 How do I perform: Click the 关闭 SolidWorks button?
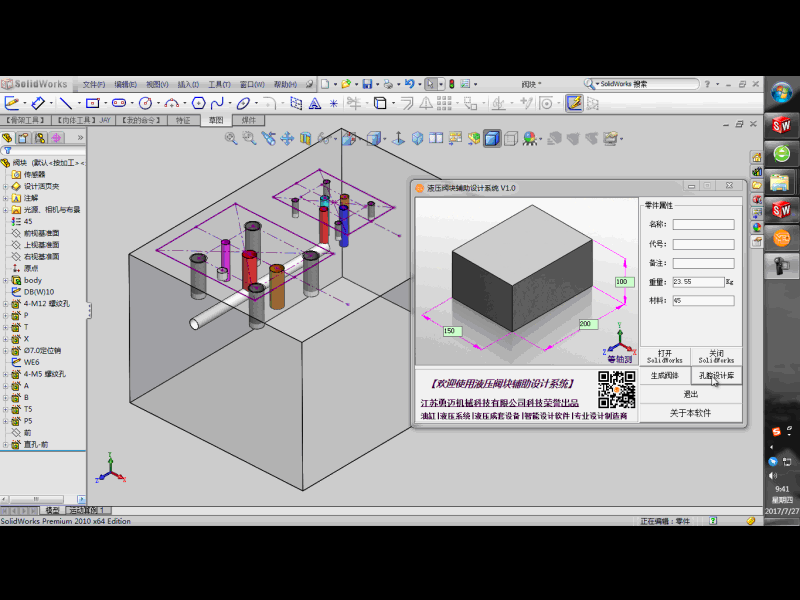(716, 356)
